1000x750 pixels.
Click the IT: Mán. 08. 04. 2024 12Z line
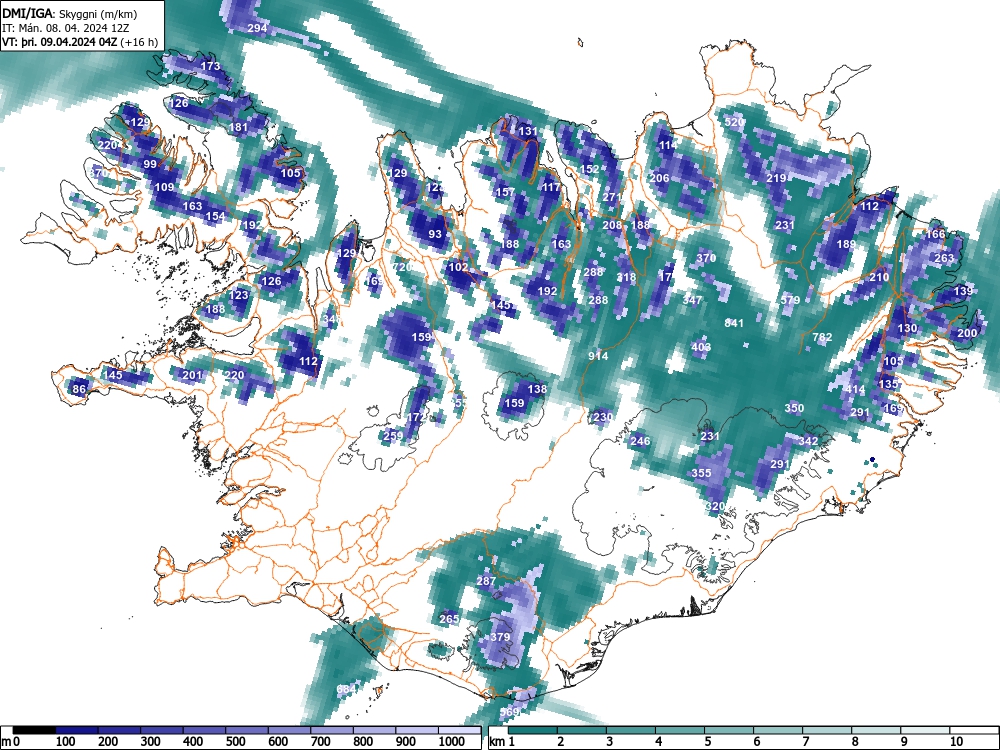click(66, 28)
